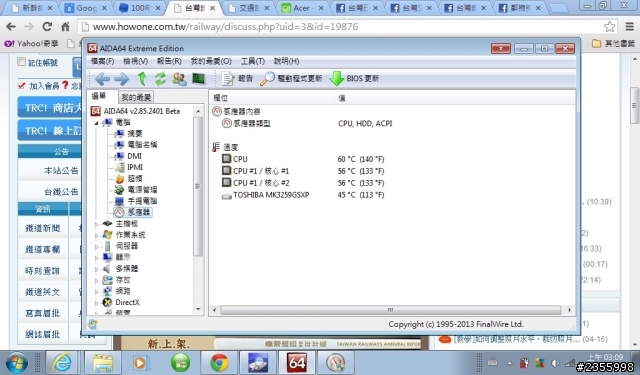This screenshot has height=375, width=640.
Task: Expand the 主機板 node
Action: click(97, 224)
